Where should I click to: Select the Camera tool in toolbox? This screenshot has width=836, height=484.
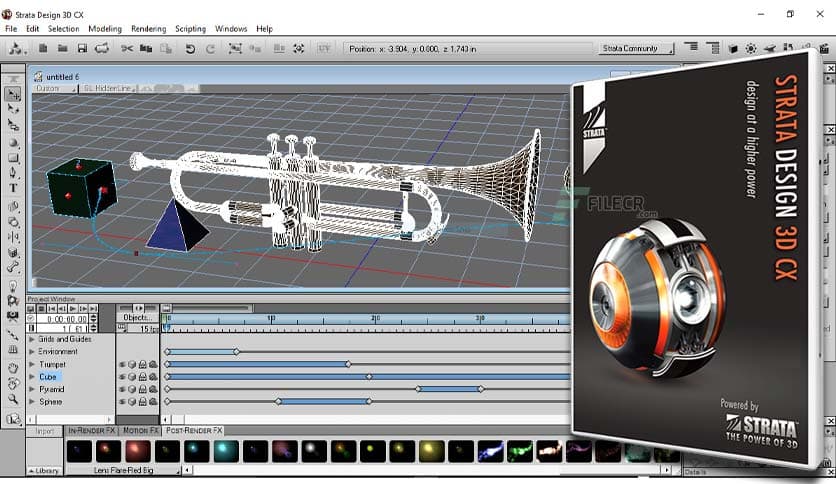pyautogui.click(x=13, y=316)
